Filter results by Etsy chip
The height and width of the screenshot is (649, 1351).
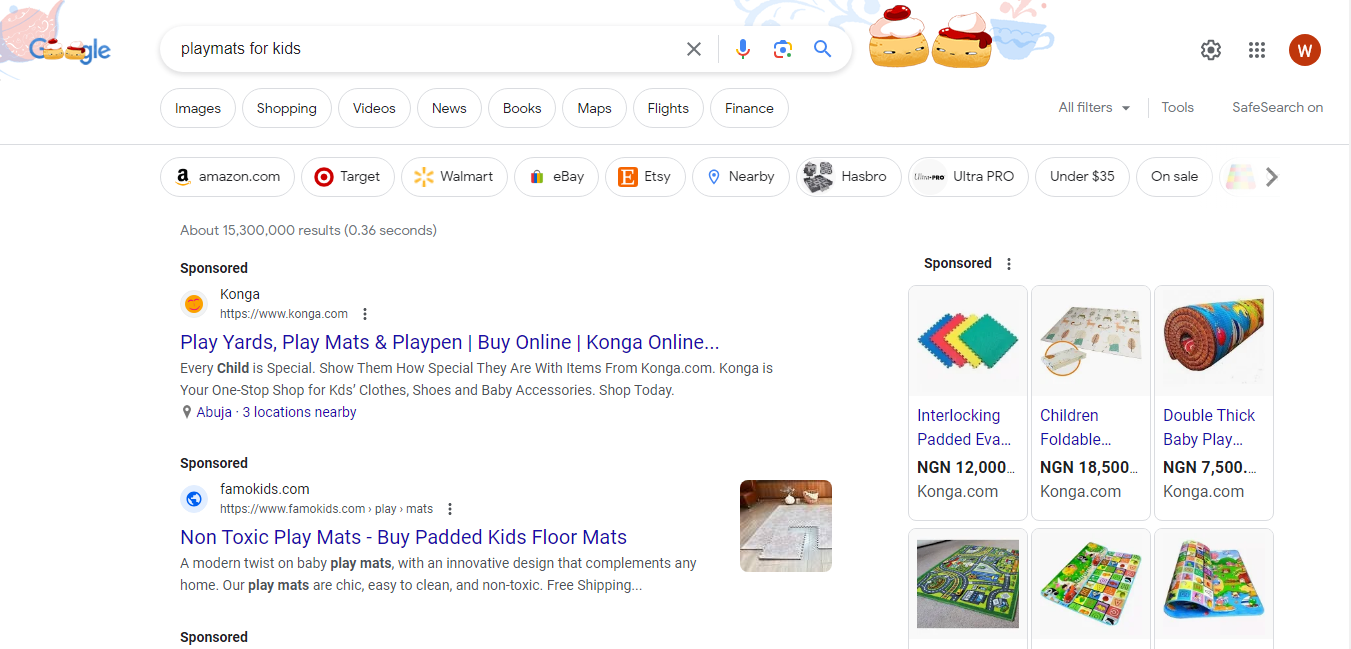645,177
